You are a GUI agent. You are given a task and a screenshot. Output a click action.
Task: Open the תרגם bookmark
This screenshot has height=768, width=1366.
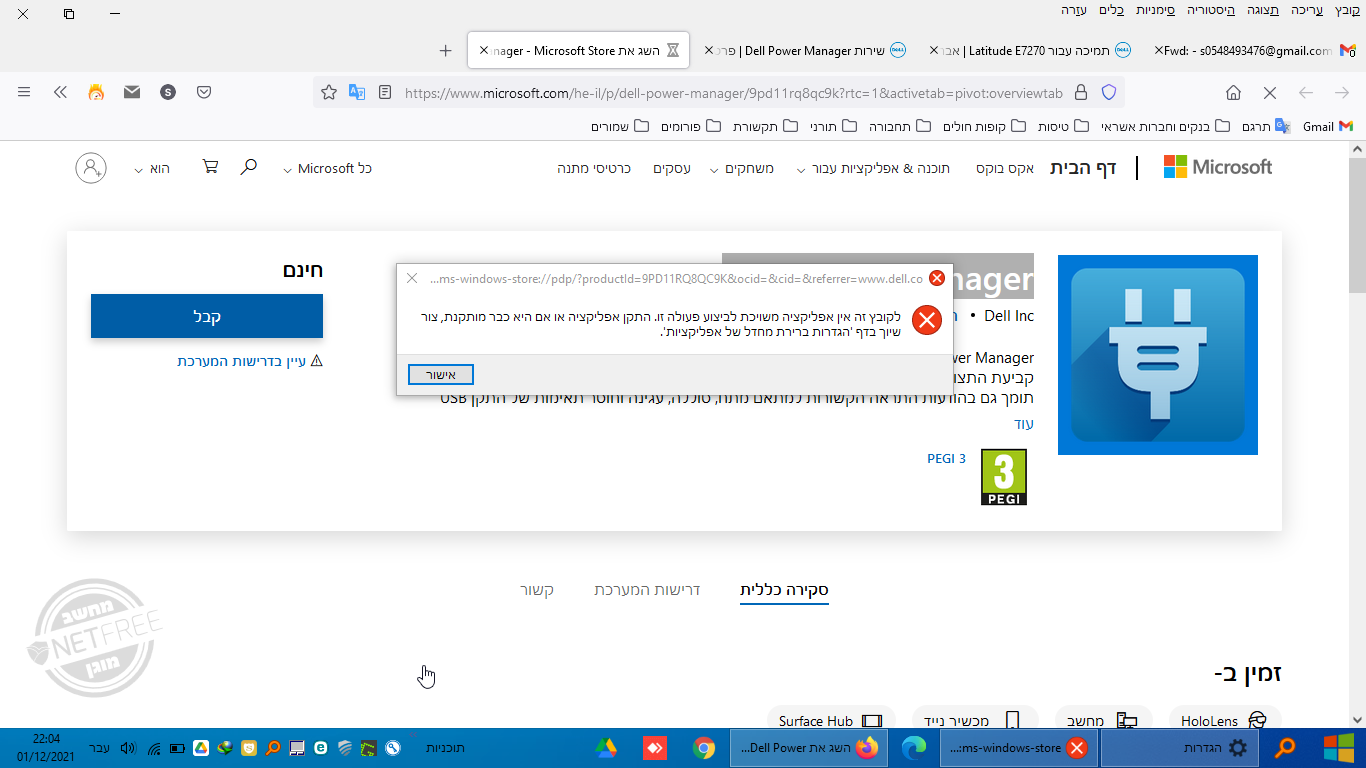[x=1266, y=126]
